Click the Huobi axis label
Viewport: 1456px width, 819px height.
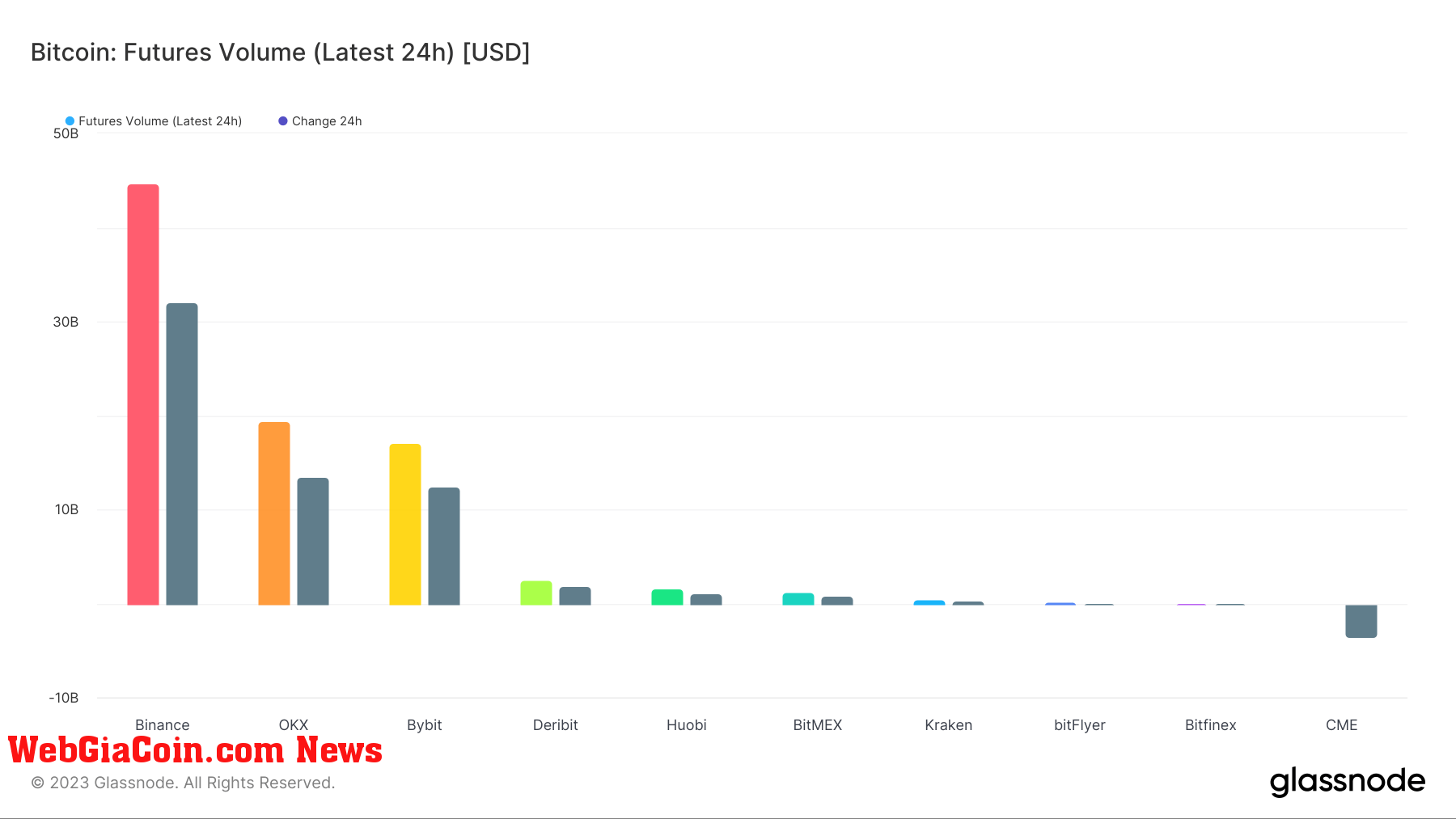tap(687, 725)
